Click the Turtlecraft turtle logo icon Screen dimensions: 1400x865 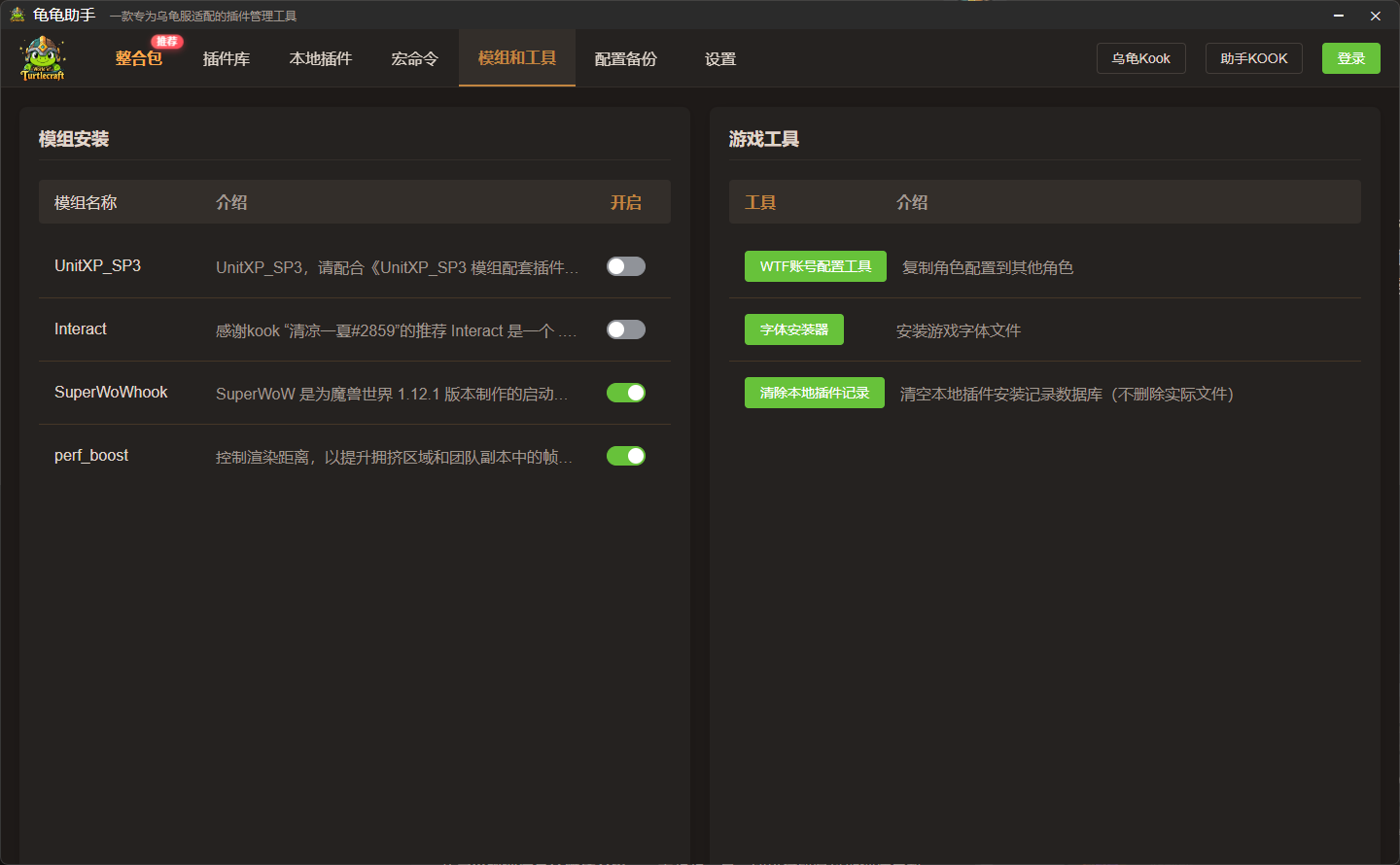pos(42,57)
